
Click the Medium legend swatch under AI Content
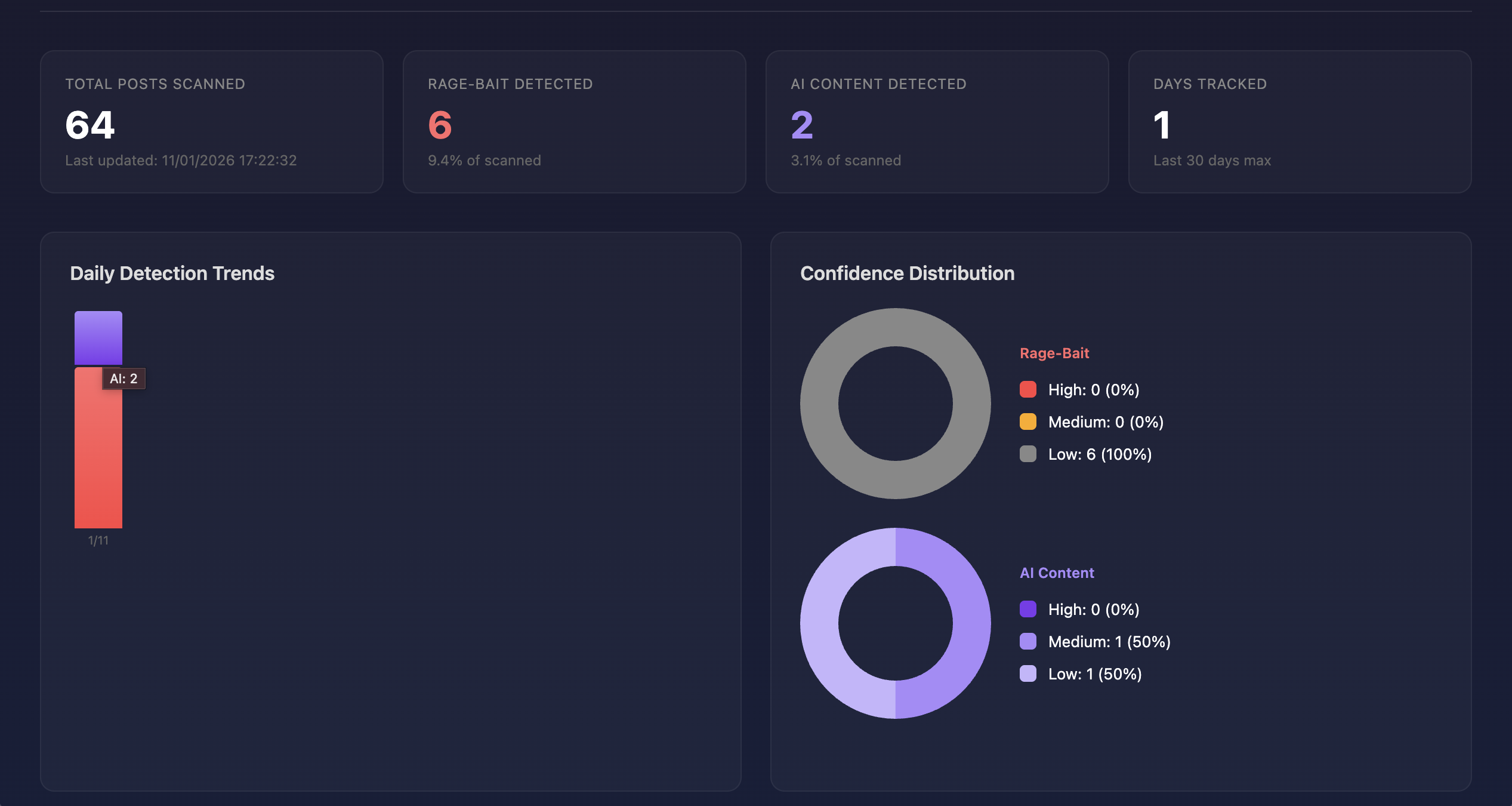pyautogui.click(x=1029, y=641)
